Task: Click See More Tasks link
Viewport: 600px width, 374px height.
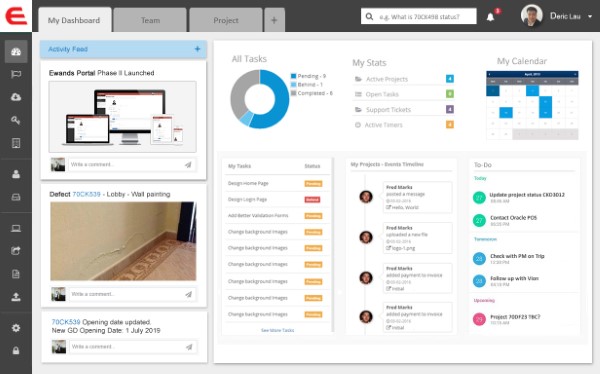Action: coord(277,330)
